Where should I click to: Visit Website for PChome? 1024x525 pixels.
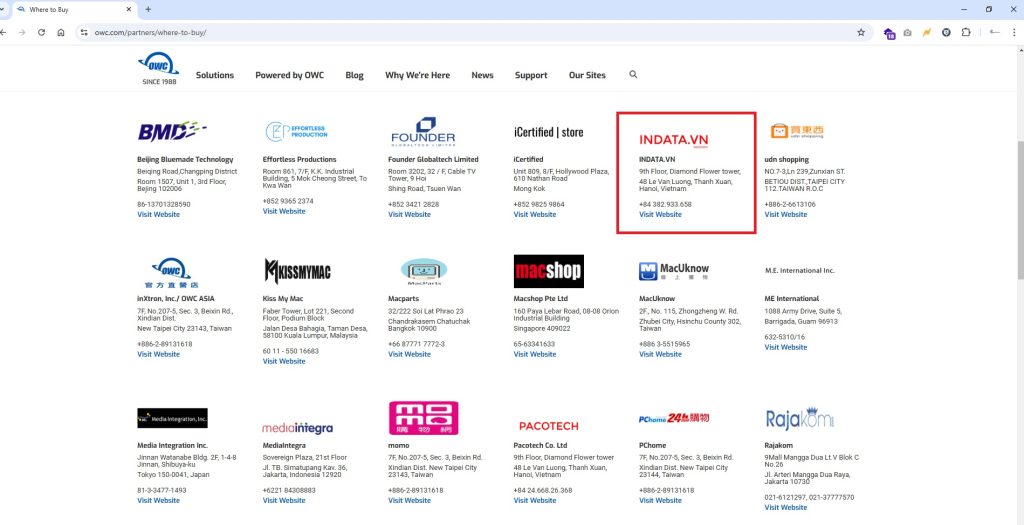point(660,500)
